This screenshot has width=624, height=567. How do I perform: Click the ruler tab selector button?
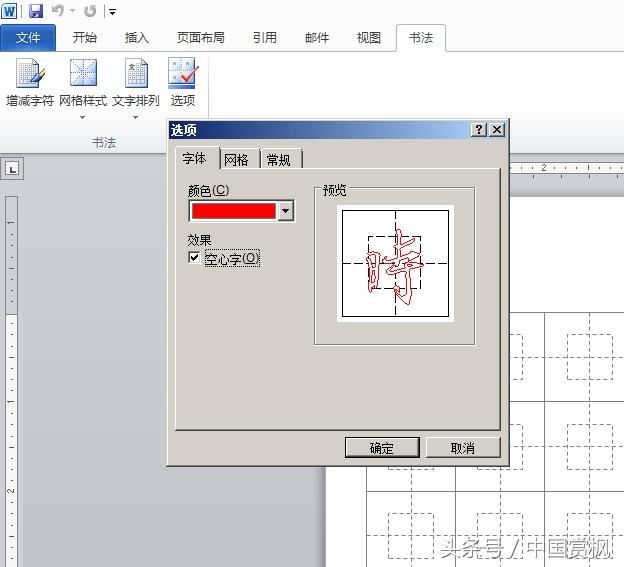12,169
